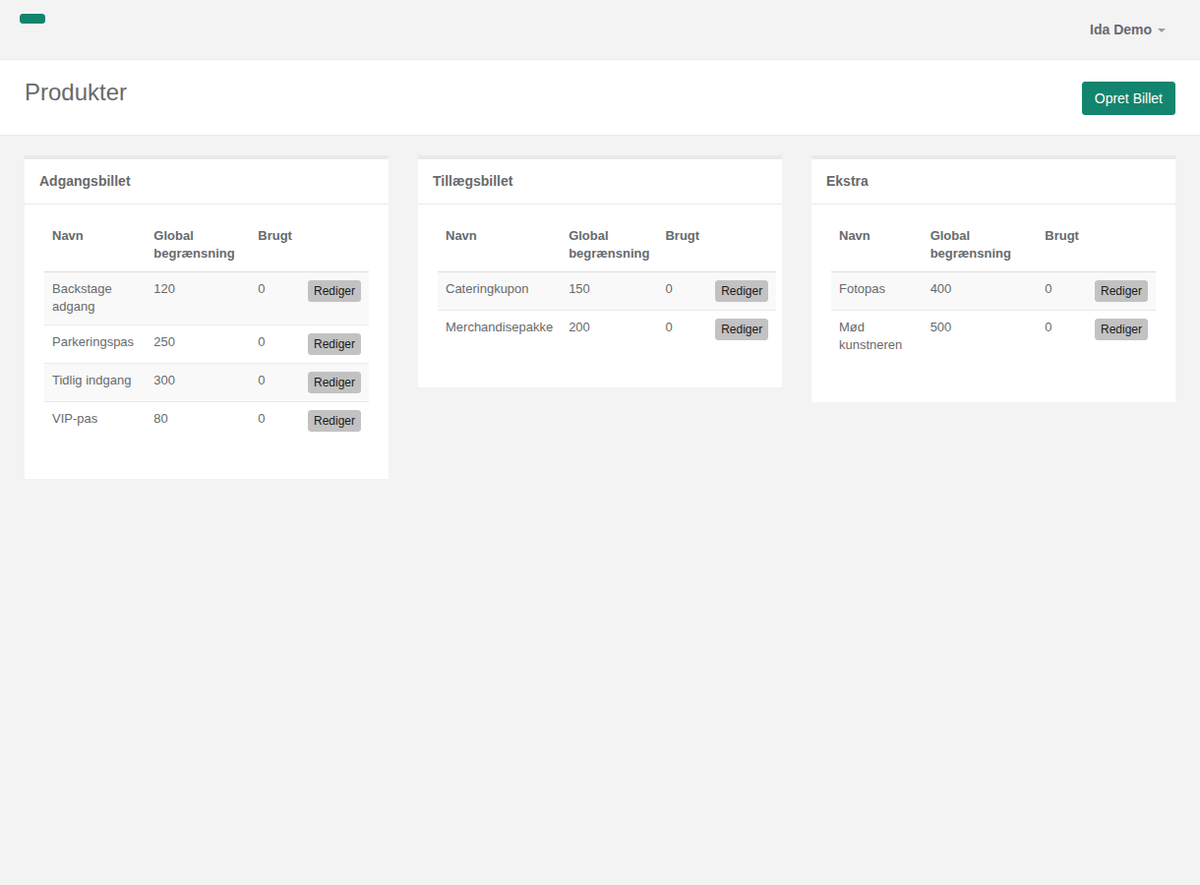Select the Ekstra panel heading
The image size is (1200, 885).
pos(847,181)
